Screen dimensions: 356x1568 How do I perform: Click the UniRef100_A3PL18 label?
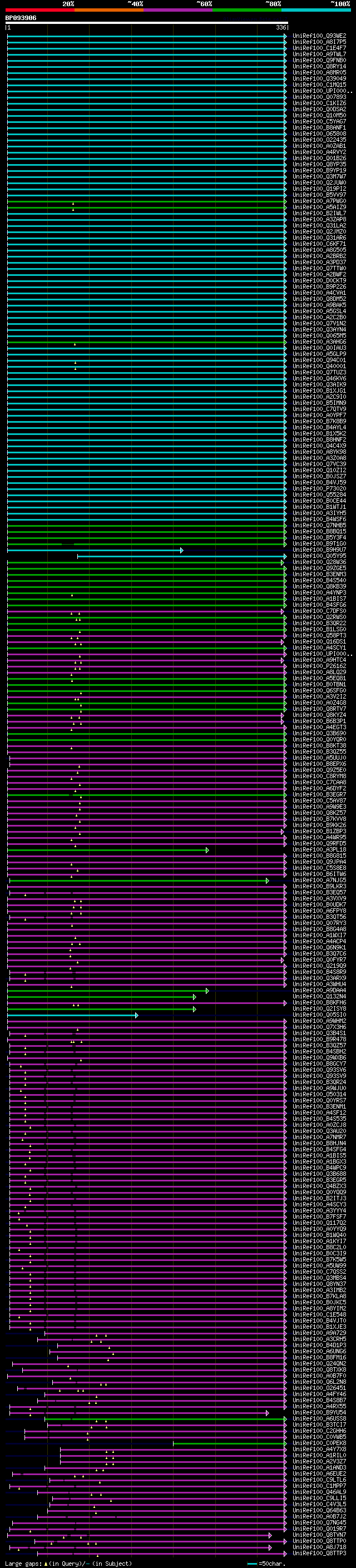(319, 850)
